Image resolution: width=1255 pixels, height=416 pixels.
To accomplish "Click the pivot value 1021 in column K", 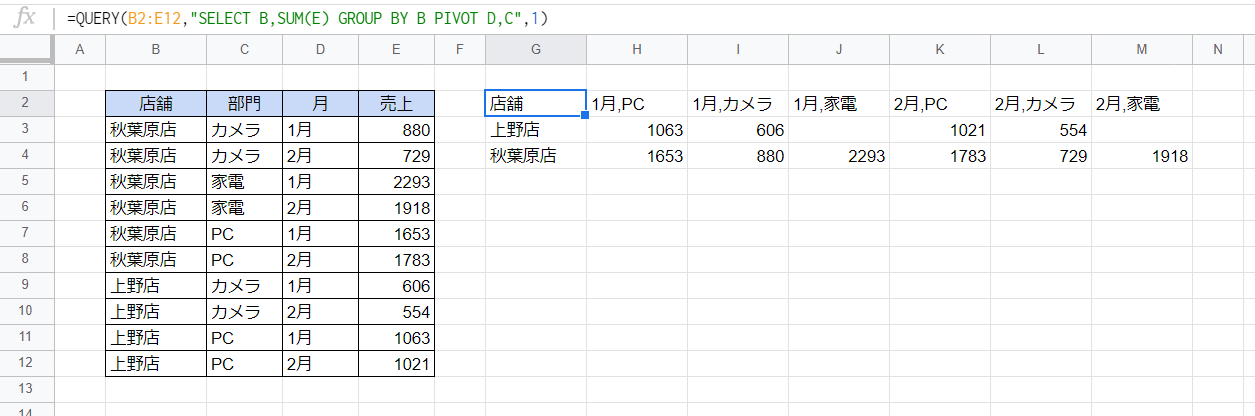I will coord(940,129).
